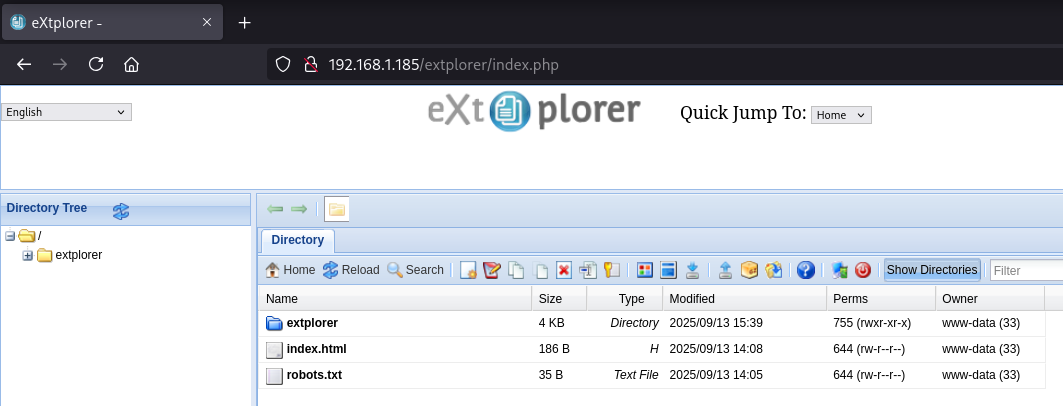Click the blue question mark help icon
Viewport: 1063px width, 406px height.
805,270
